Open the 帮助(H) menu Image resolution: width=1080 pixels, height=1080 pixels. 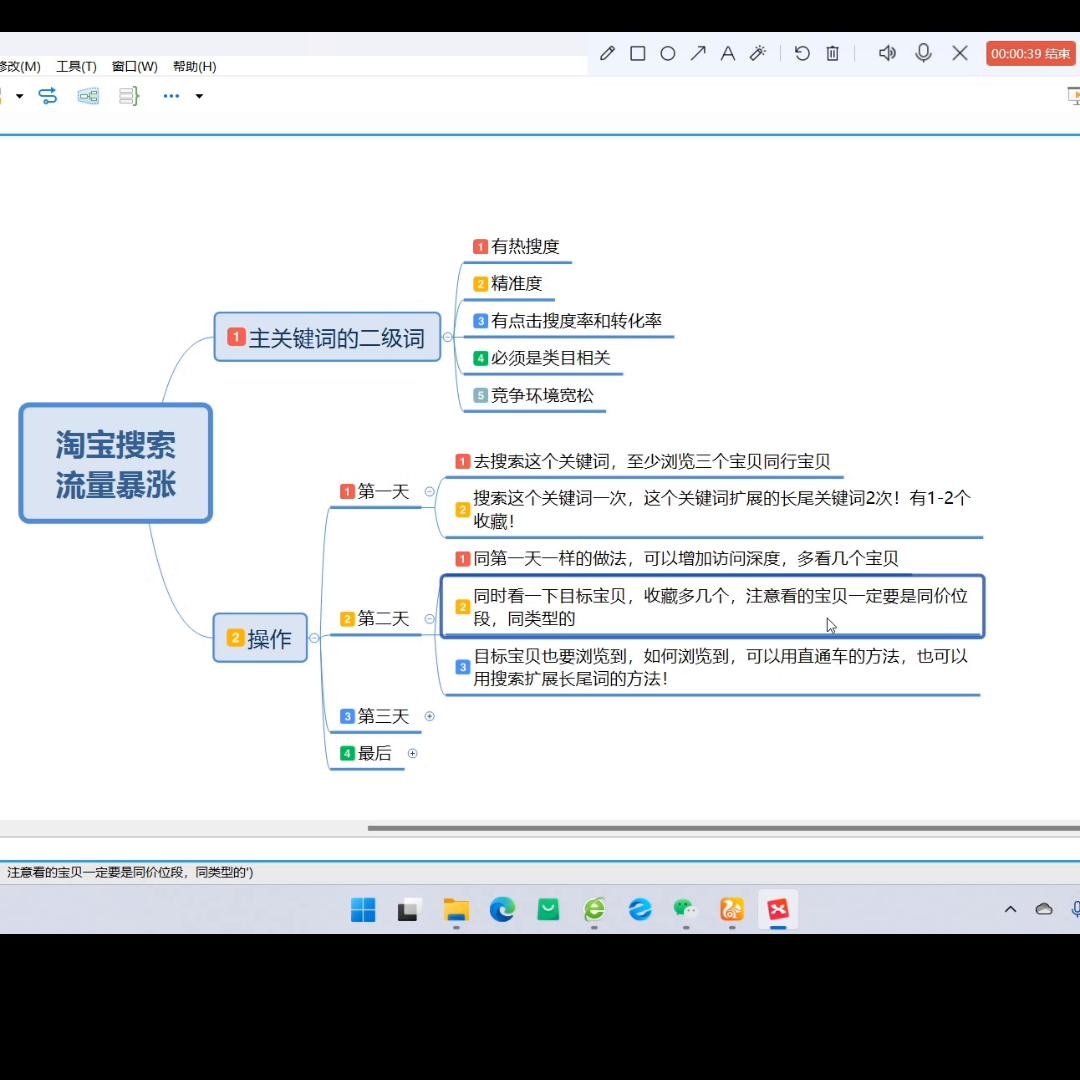194,66
